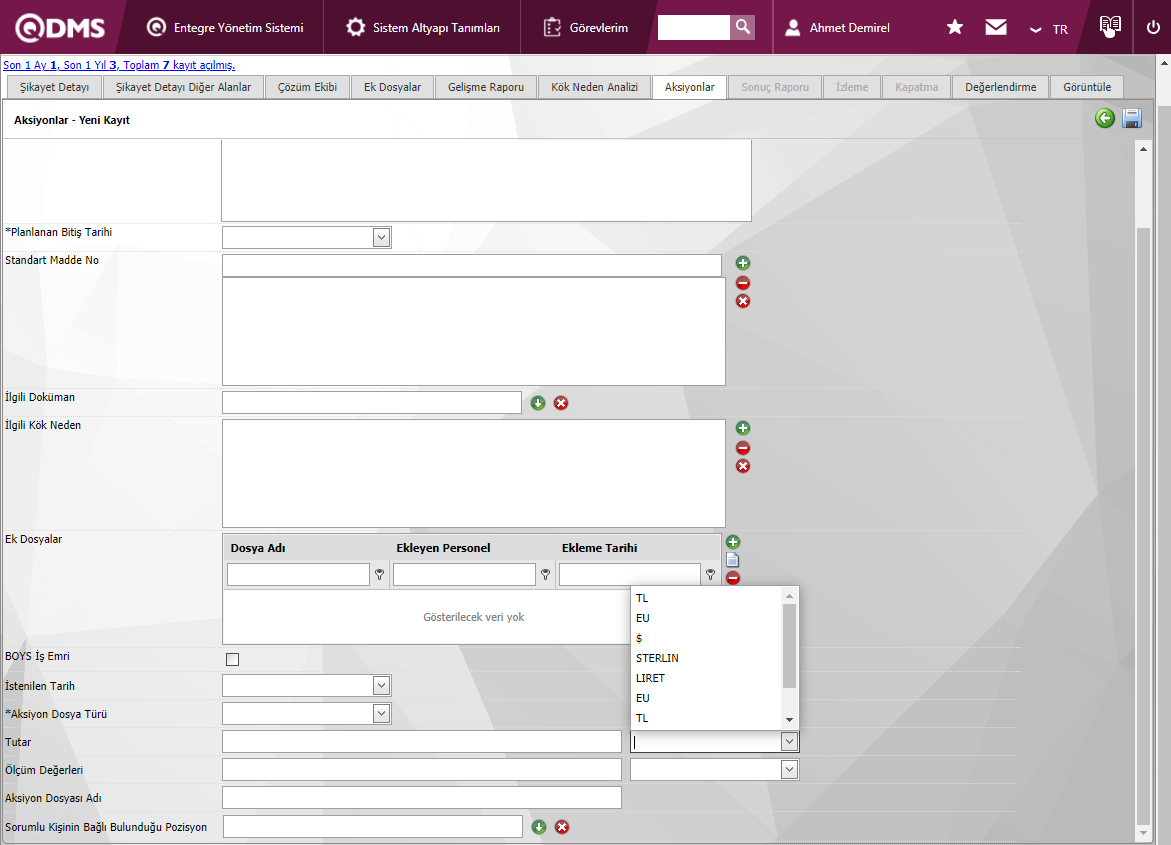Open the Görevlerim menu
The width and height of the screenshot is (1171, 845).
tap(586, 28)
